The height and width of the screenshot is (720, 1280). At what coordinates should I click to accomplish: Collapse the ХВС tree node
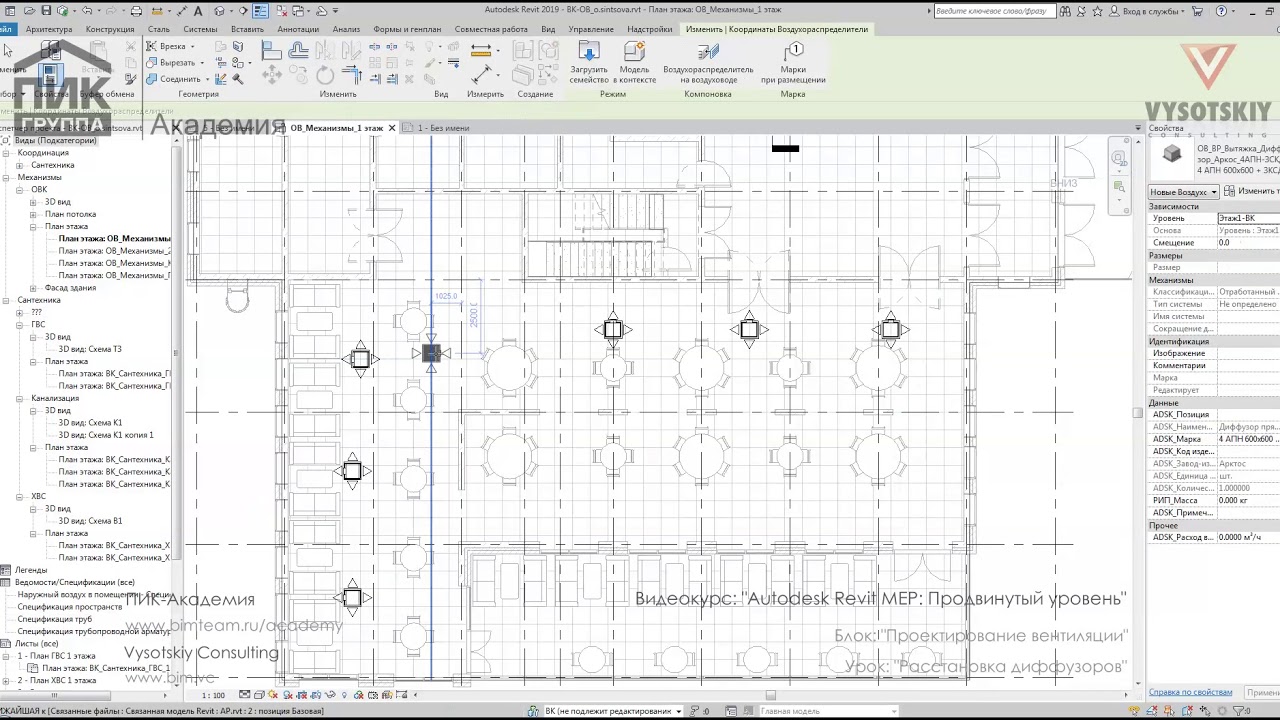19,497
